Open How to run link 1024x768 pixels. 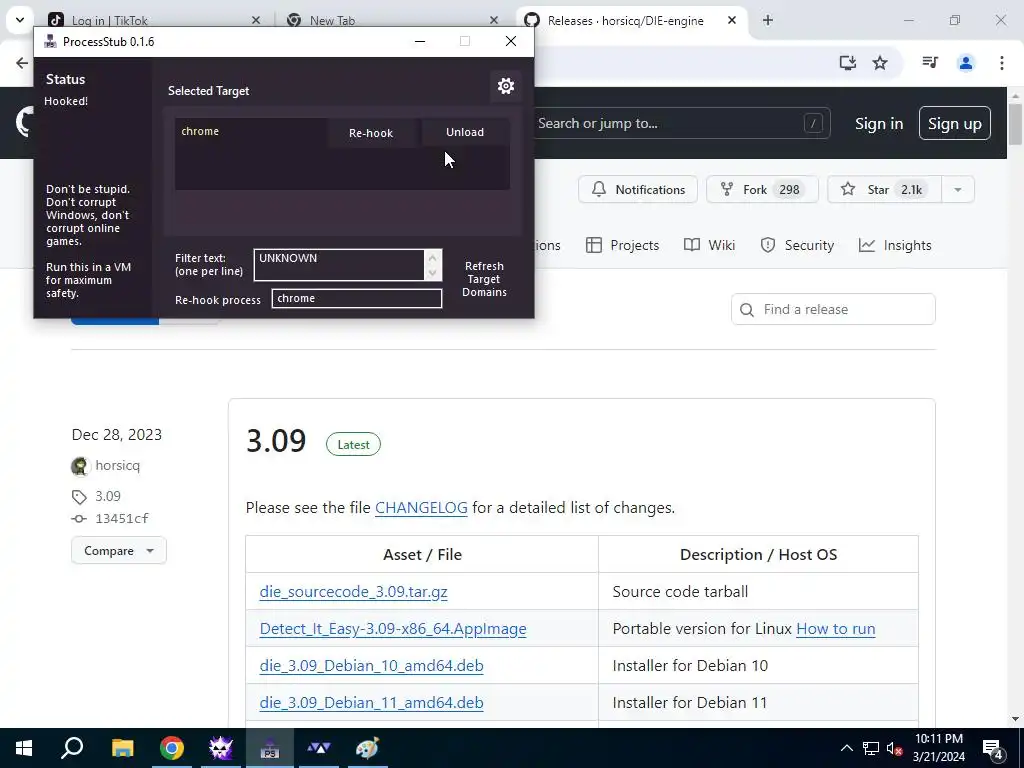coord(836,629)
